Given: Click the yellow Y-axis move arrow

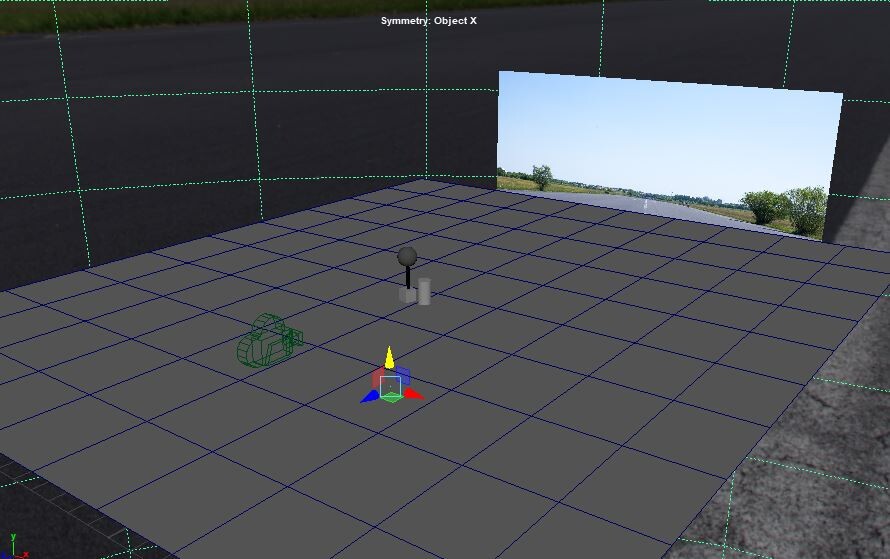Looking at the screenshot, I should click(389, 358).
